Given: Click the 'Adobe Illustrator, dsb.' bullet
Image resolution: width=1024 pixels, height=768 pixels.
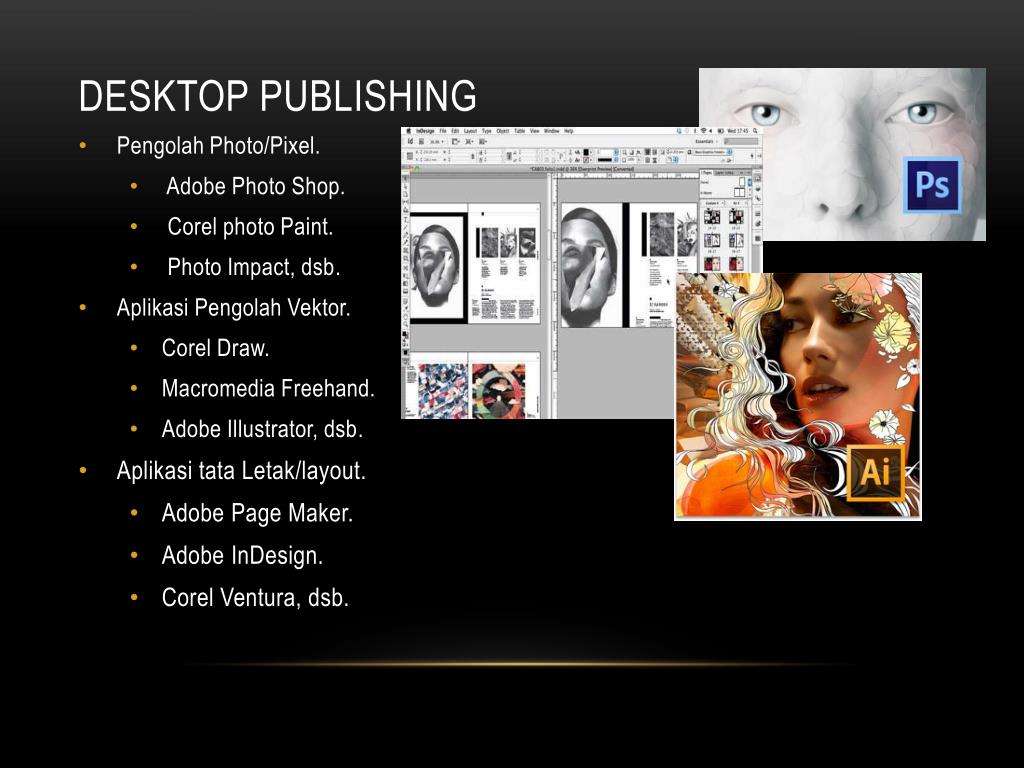Looking at the screenshot, I should (262, 429).
